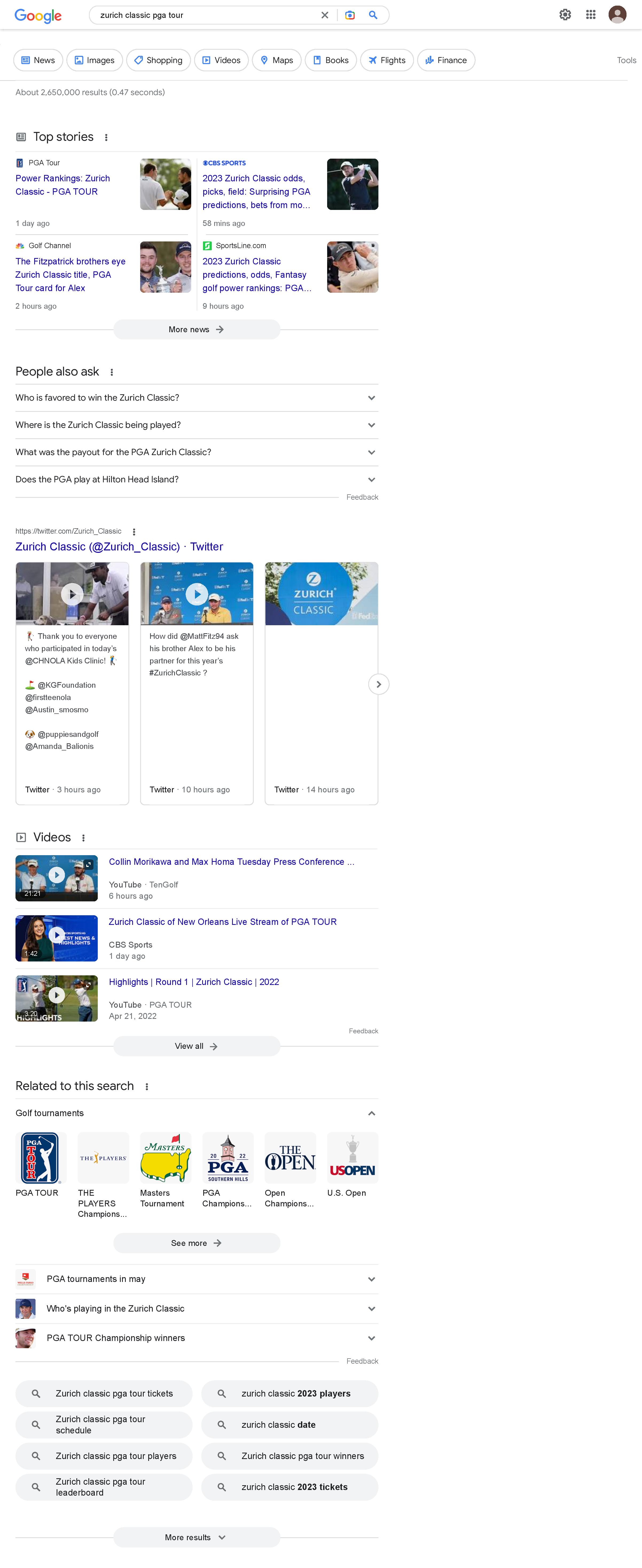Viewport: 642px width, 1568px height.
Task: Open the three-dot menu beside Top stories
Action: [107, 138]
